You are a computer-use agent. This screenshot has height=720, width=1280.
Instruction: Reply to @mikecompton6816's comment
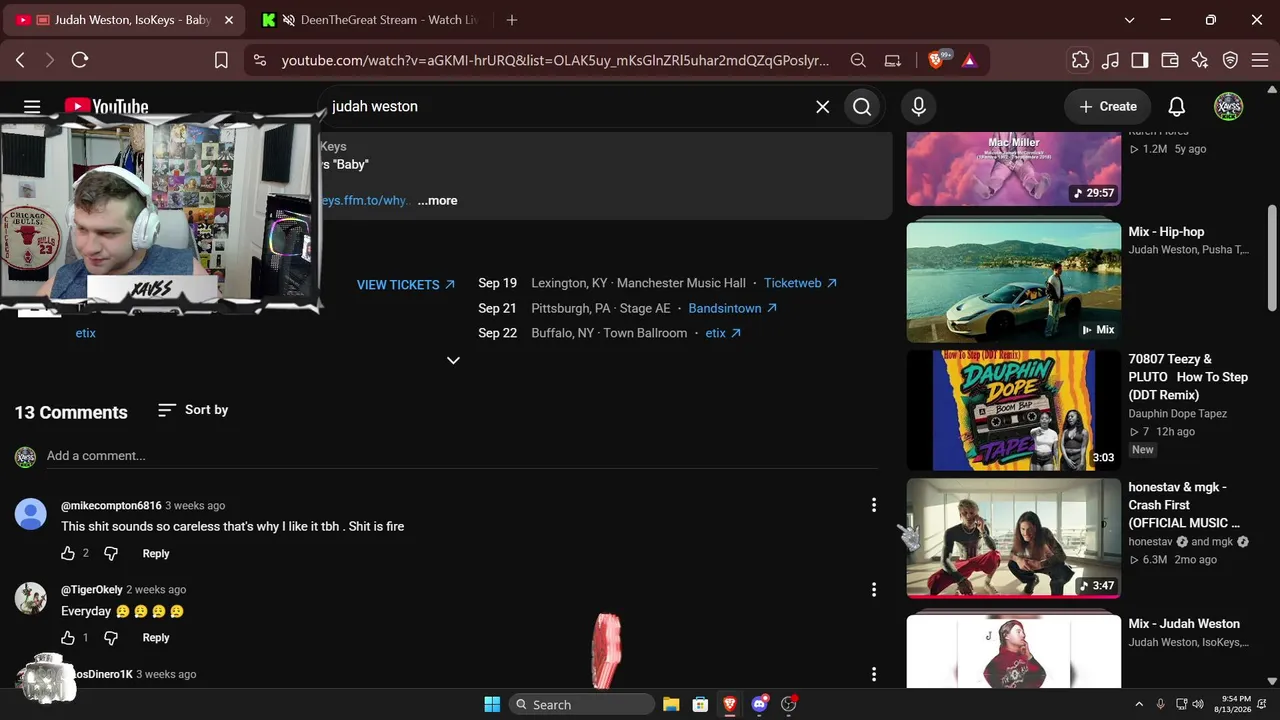click(156, 553)
